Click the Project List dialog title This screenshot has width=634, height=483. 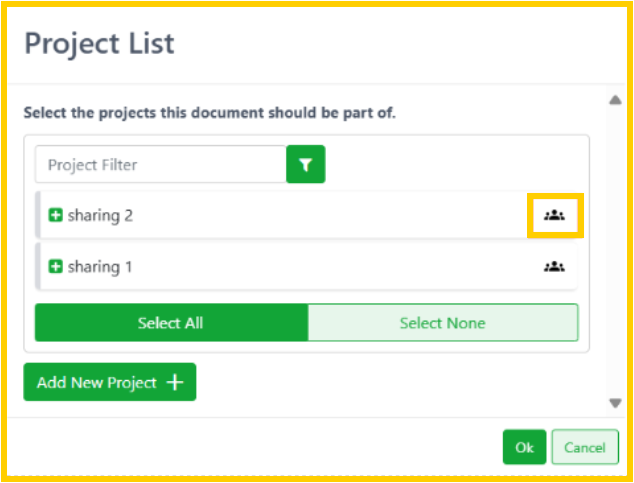99,43
